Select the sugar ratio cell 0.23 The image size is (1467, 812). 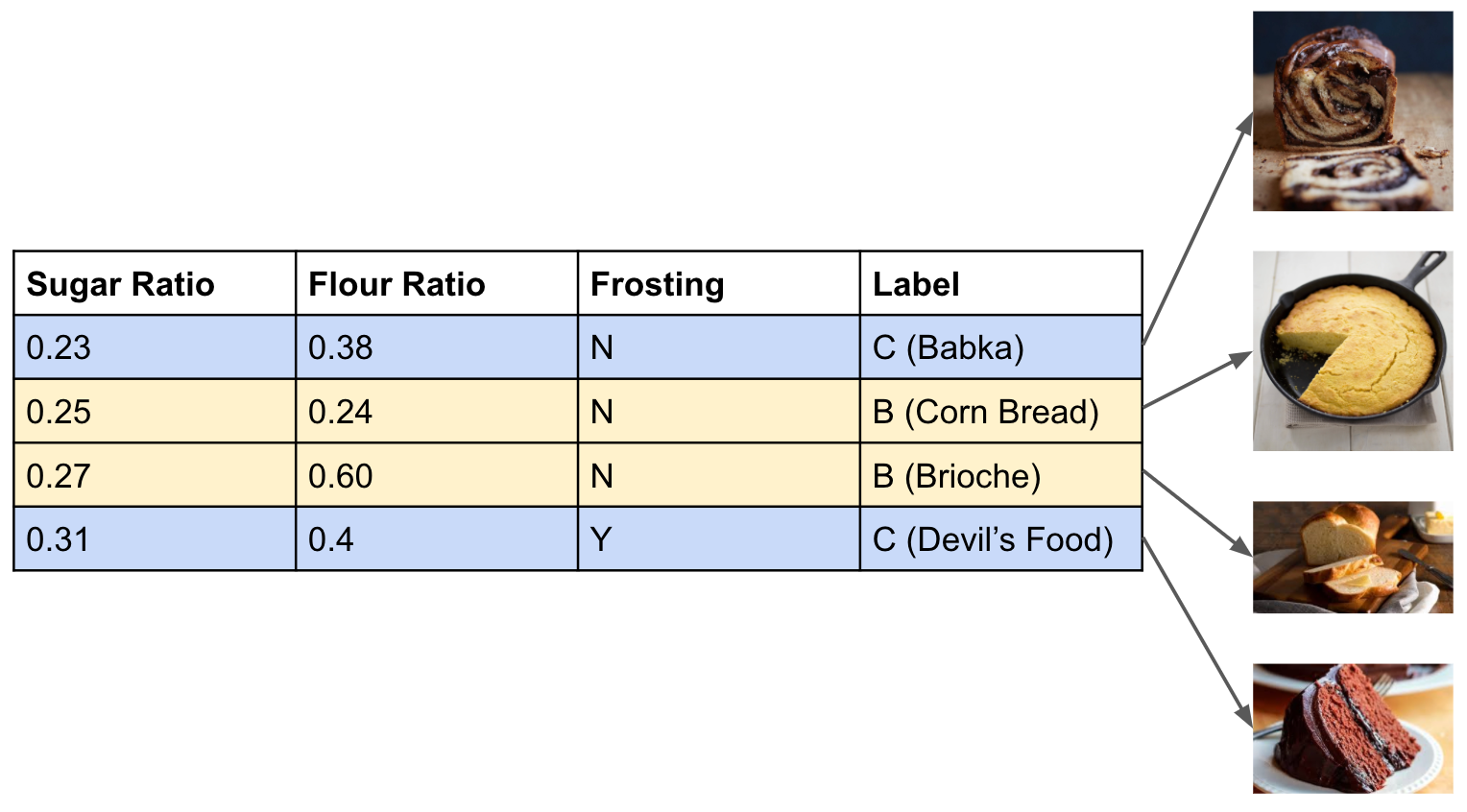coord(155,347)
